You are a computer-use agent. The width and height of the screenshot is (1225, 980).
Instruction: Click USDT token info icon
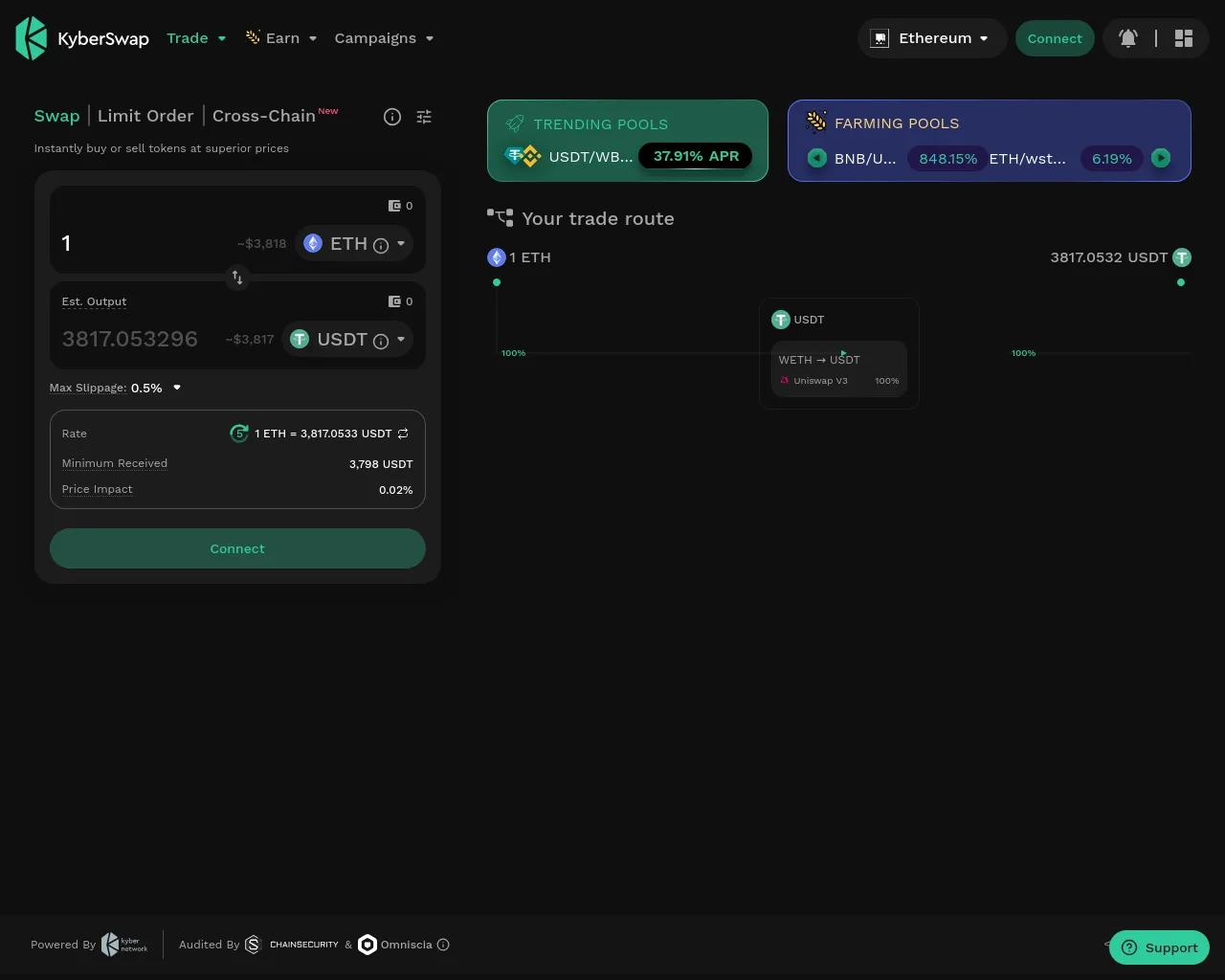381,341
